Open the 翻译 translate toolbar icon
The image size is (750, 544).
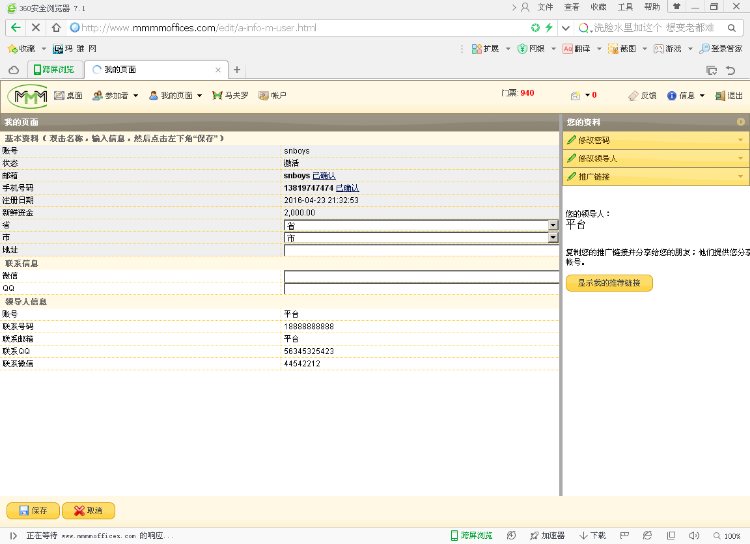[576, 48]
